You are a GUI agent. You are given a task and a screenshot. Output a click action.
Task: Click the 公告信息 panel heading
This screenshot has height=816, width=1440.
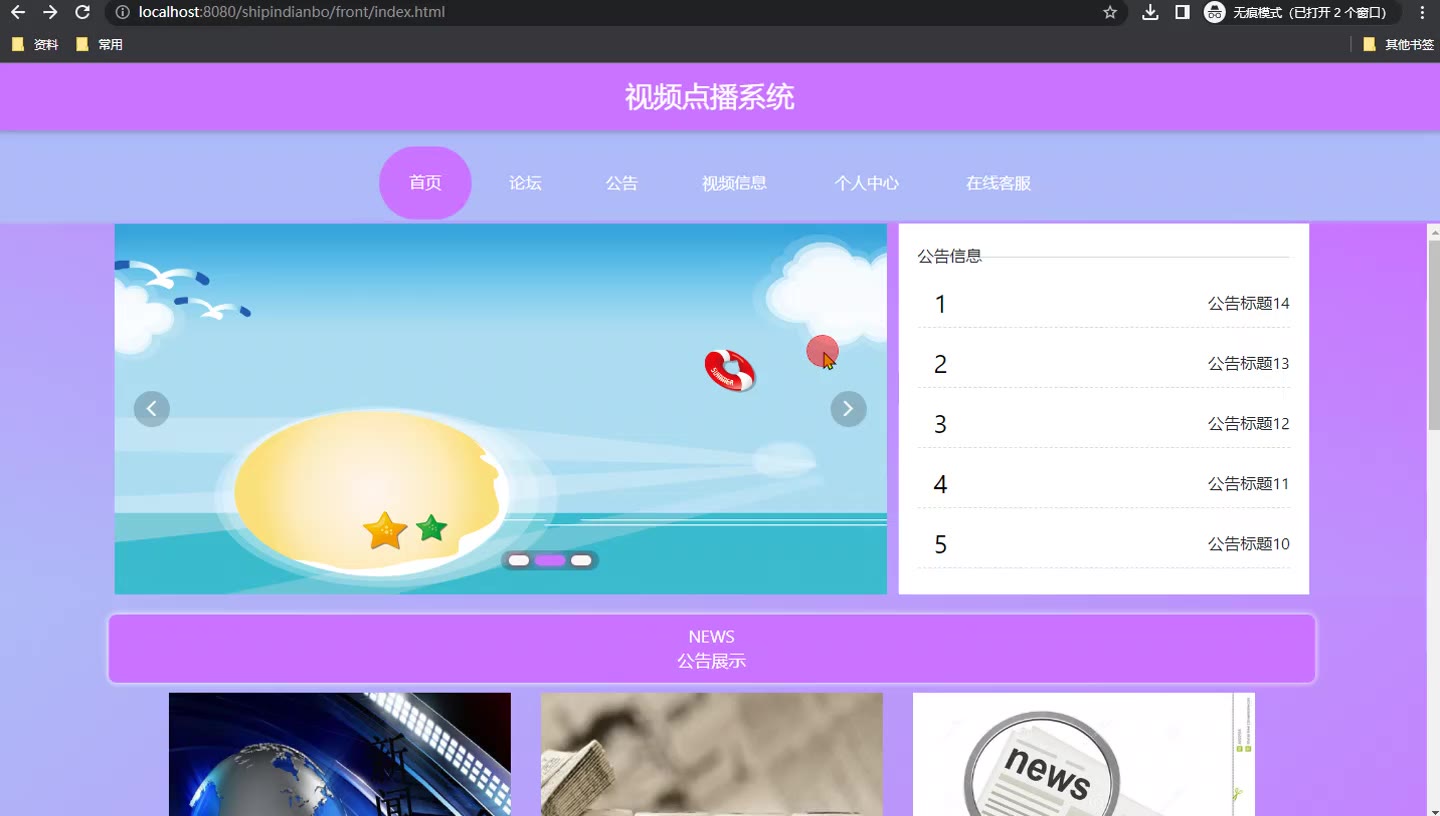[950, 256]
